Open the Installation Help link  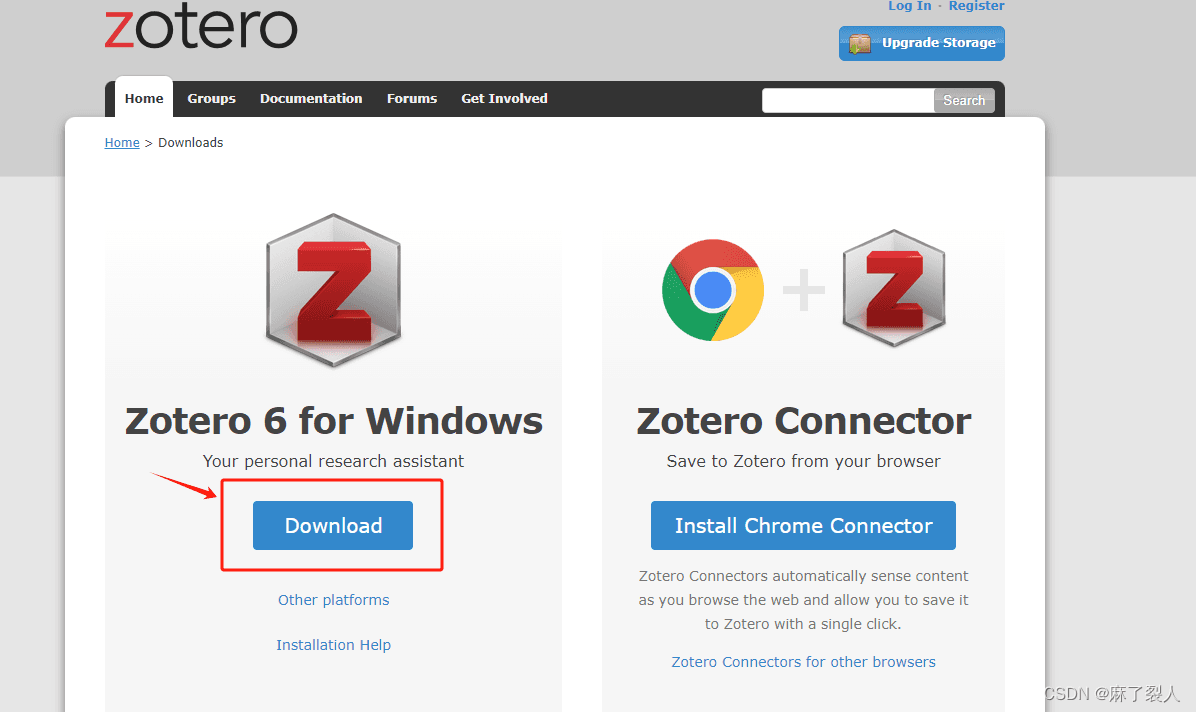(333, 645)
